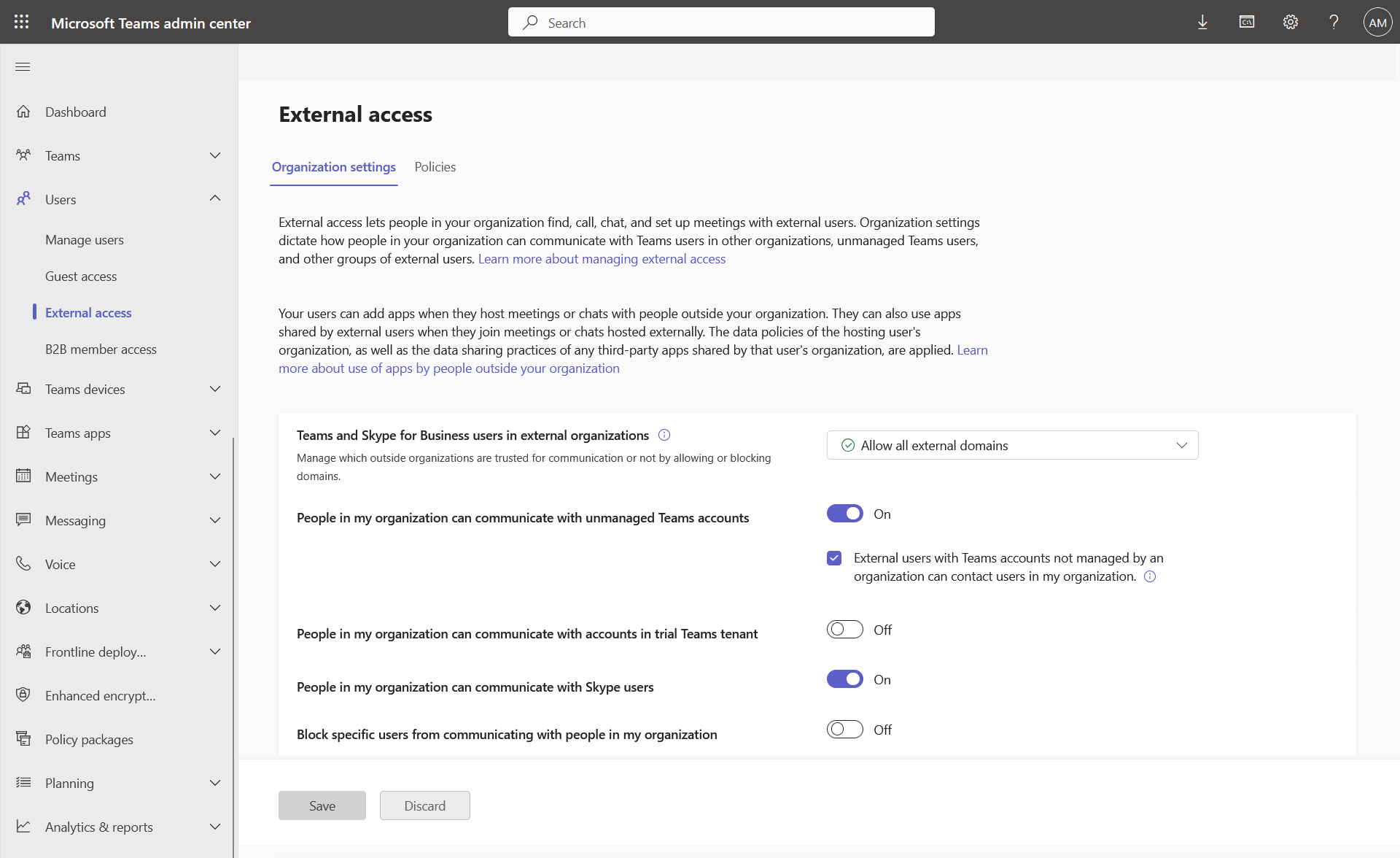Open Cloud Shell icon in top bar
The width and height of the screenshot is (1400, 858).
(1246, 22)
